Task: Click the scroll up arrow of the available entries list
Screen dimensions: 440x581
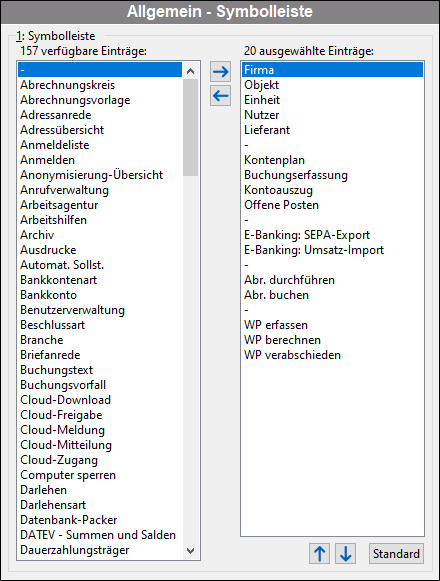Action: click(191, 71)
